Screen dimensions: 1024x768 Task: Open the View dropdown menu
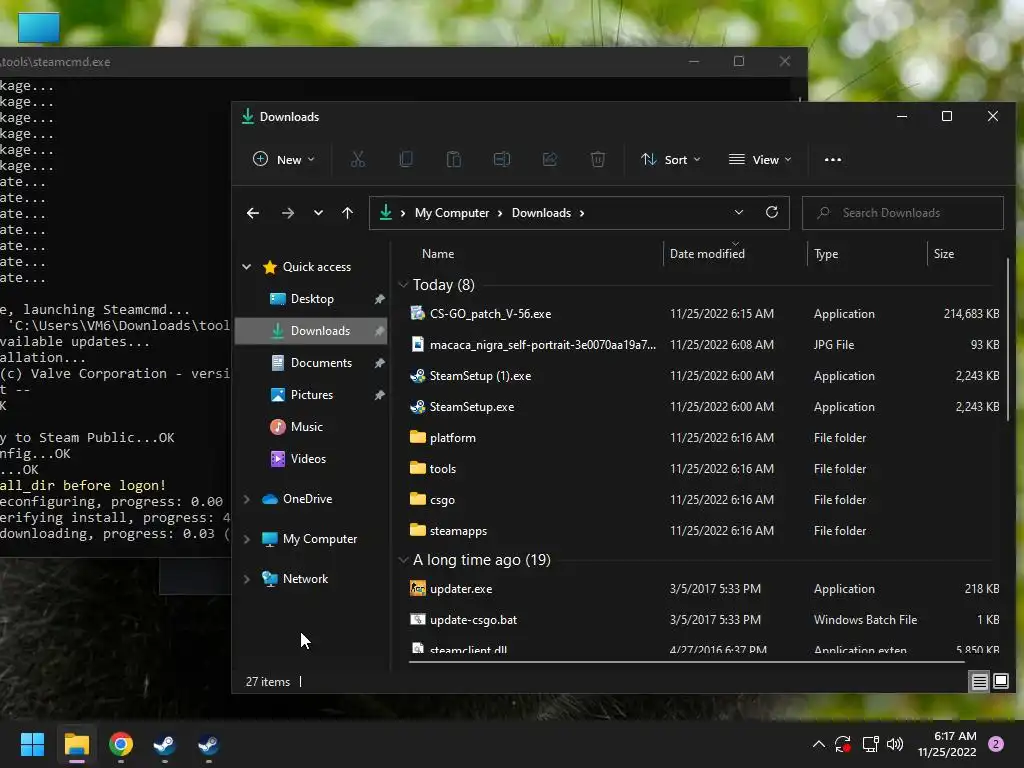(x=760, y=159)
